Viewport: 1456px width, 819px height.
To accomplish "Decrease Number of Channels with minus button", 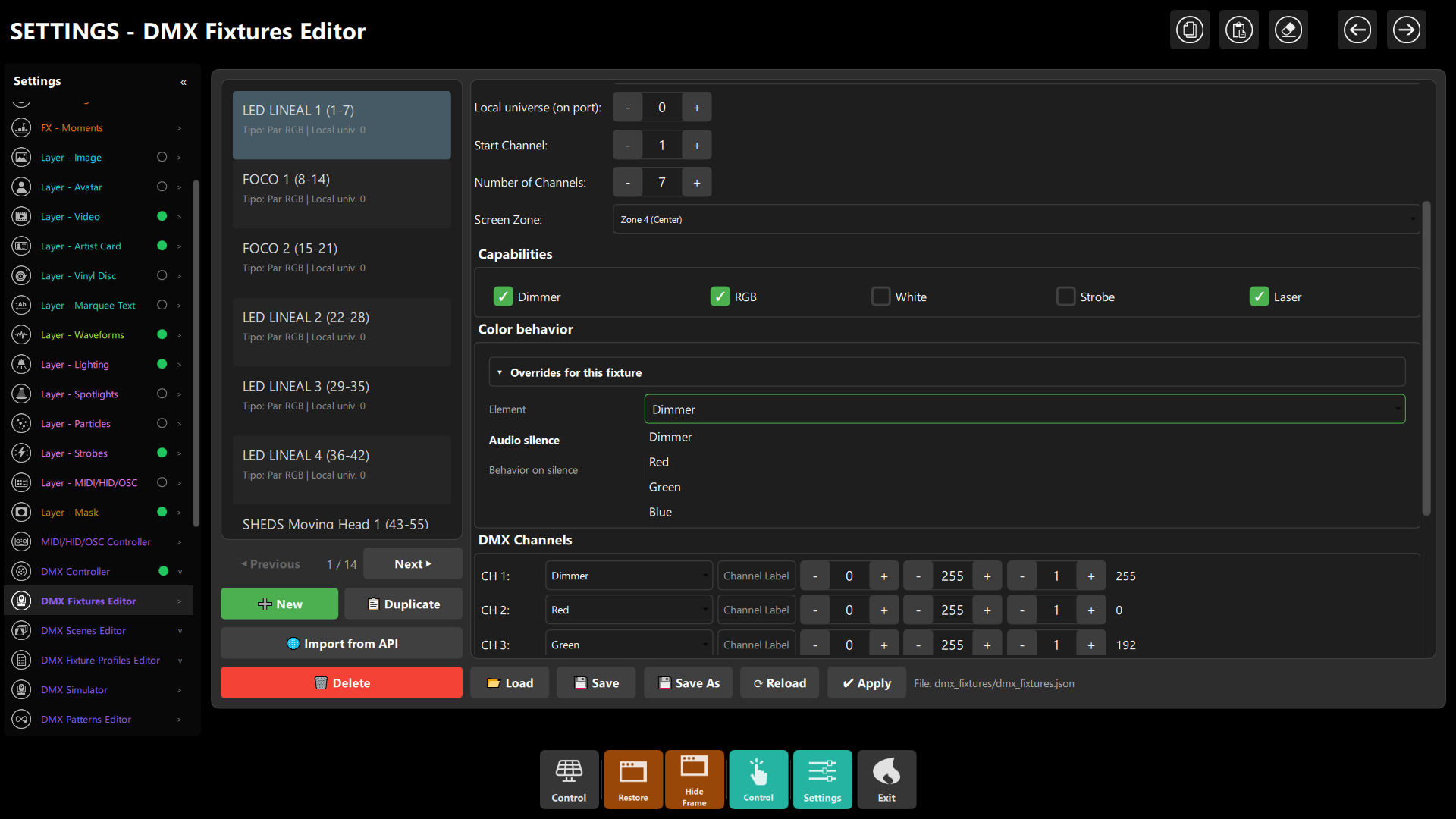I will (x=627, y=182).
